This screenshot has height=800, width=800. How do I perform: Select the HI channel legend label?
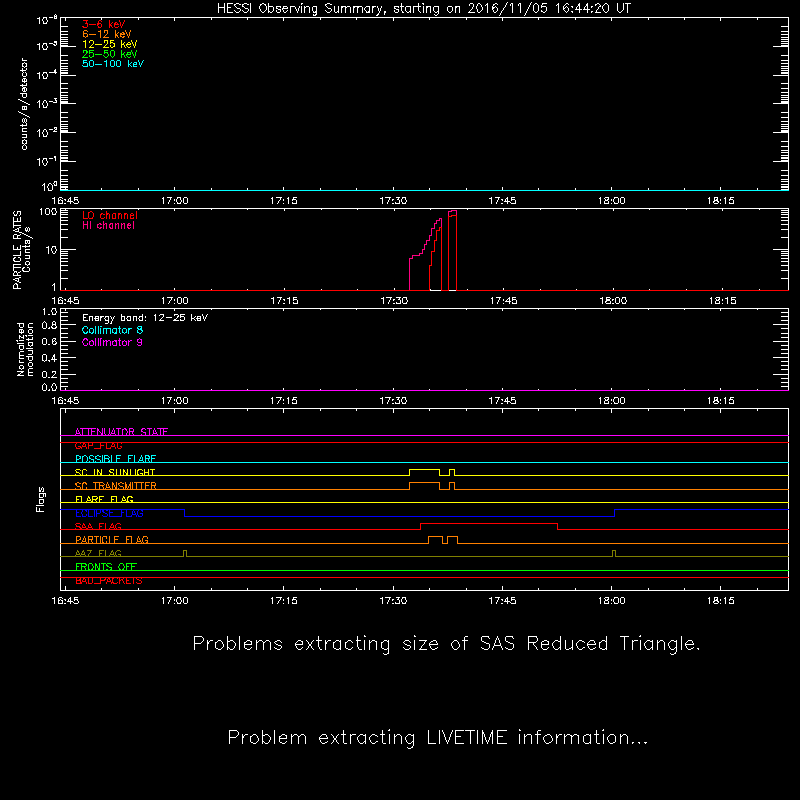(108, 226)
